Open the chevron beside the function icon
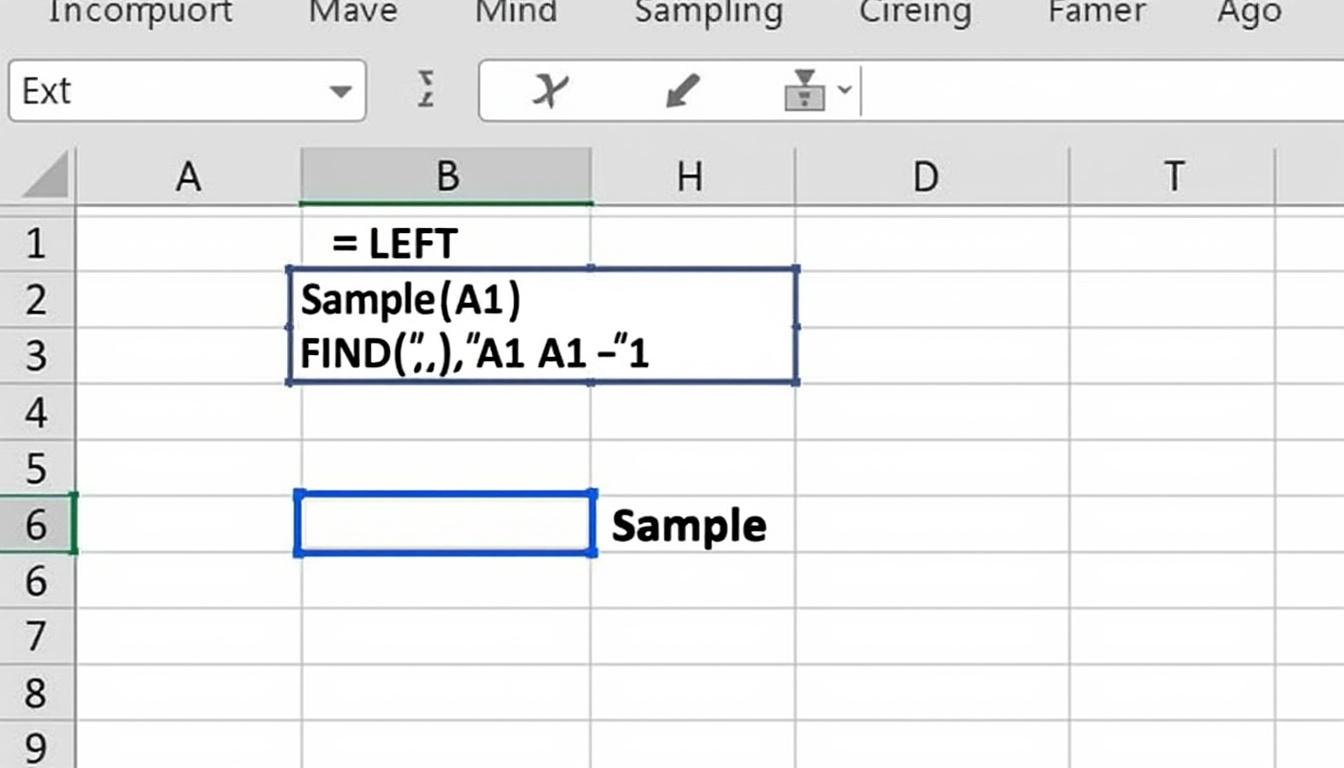This screenshot has width=1344, height=768. coord(844,91)
